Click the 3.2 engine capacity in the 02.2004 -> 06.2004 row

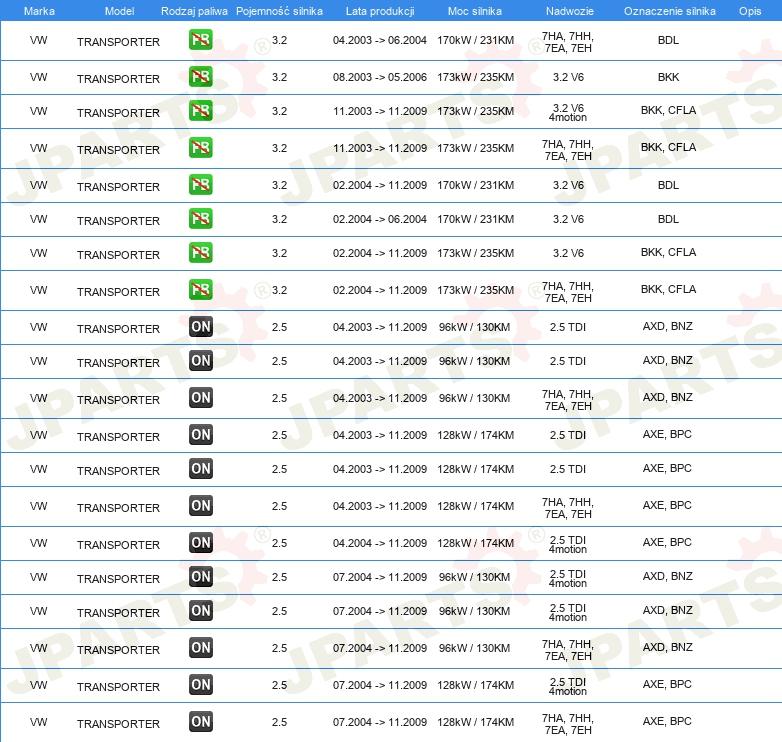[279, 219]
